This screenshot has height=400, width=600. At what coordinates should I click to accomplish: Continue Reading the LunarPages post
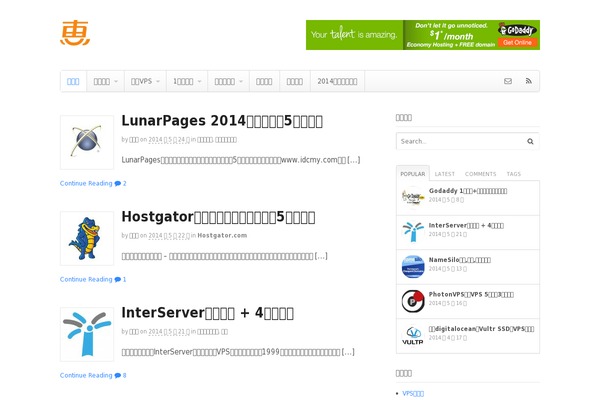coord(86,183)
